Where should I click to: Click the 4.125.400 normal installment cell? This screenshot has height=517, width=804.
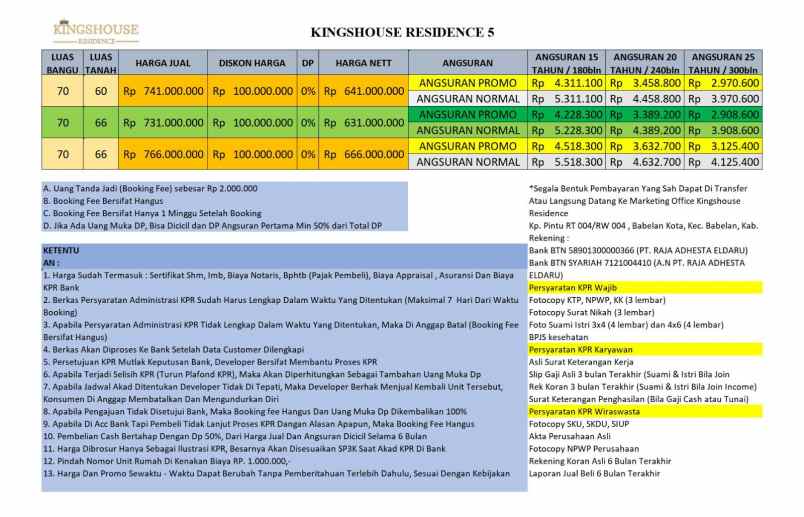tap(724, 162)
